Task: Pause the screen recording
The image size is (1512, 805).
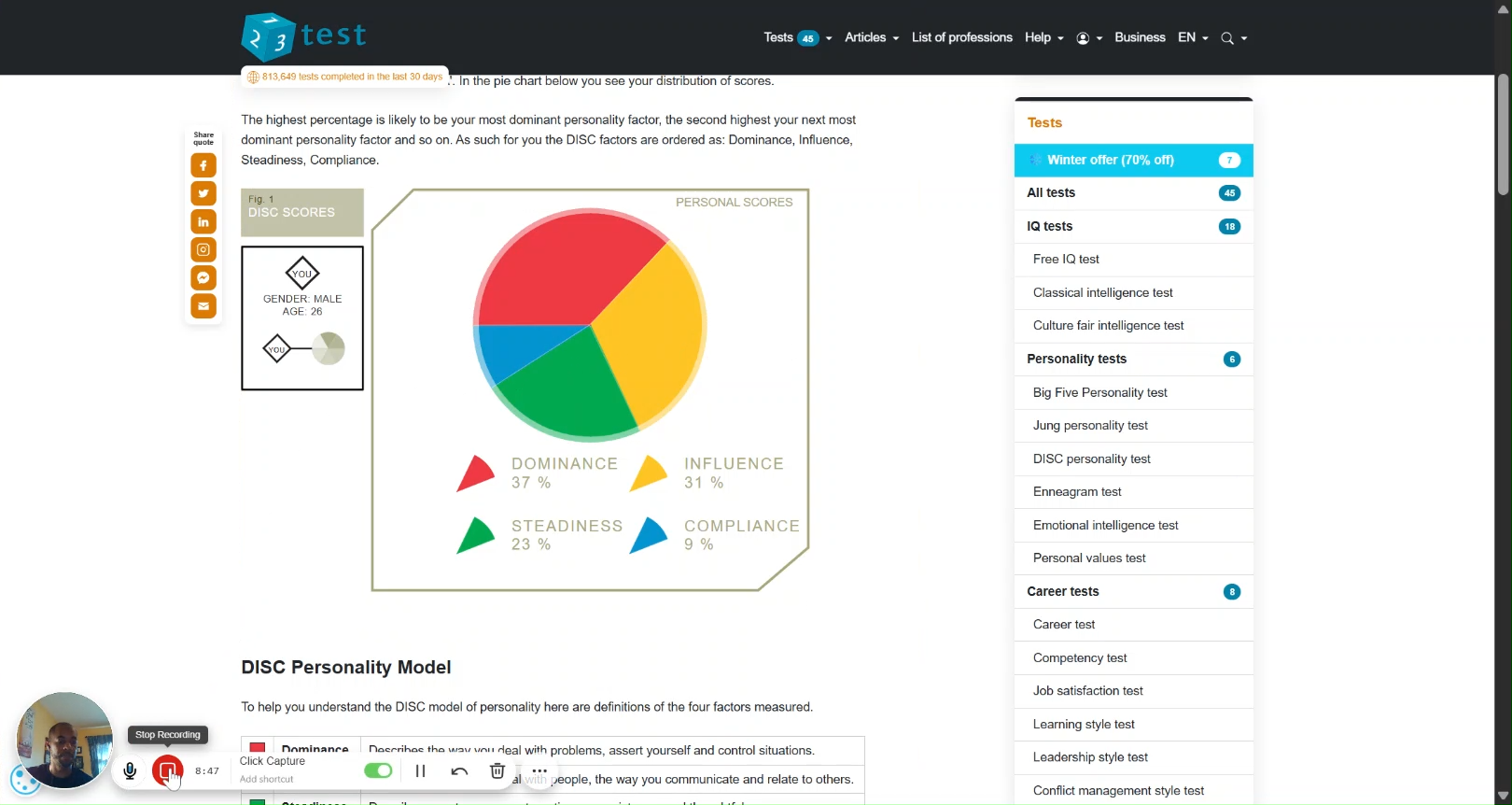Action: tap(421, 770)
